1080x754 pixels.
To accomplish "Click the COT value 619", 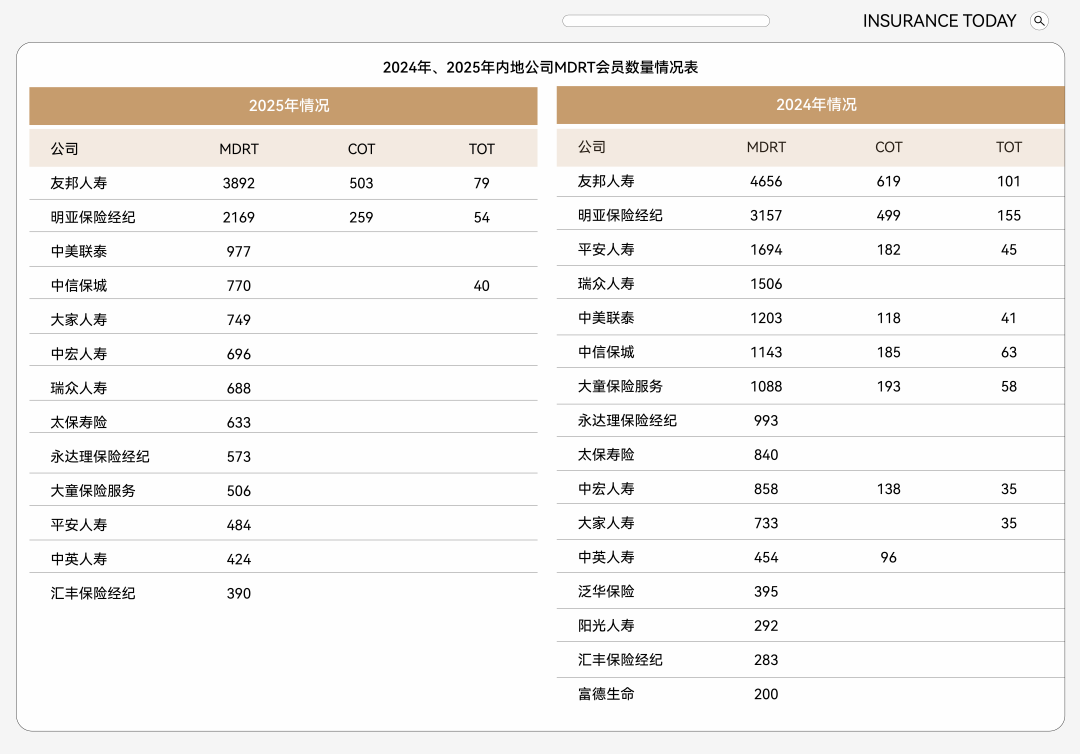I will [889, 181].
